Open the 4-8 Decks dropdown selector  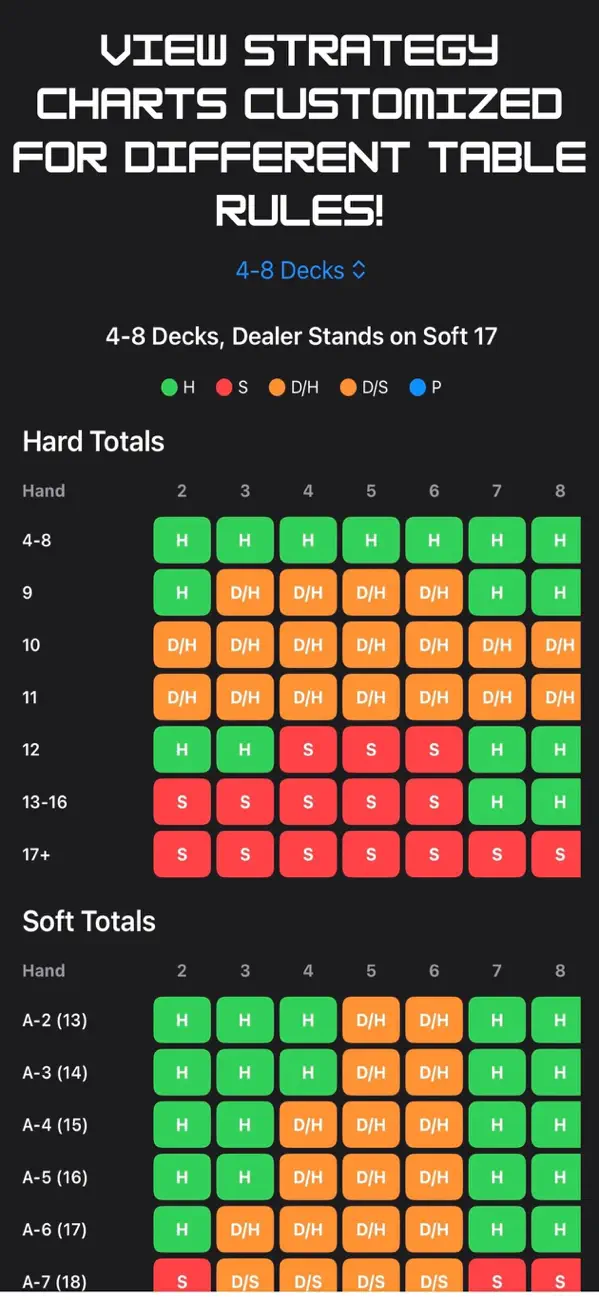coord(300,270)
